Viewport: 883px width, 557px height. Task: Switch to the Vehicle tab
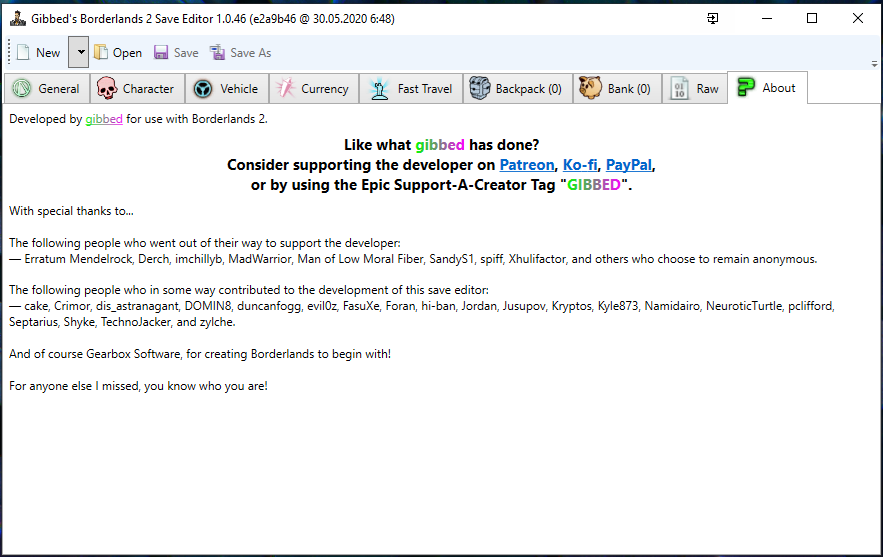click(227, 88)
